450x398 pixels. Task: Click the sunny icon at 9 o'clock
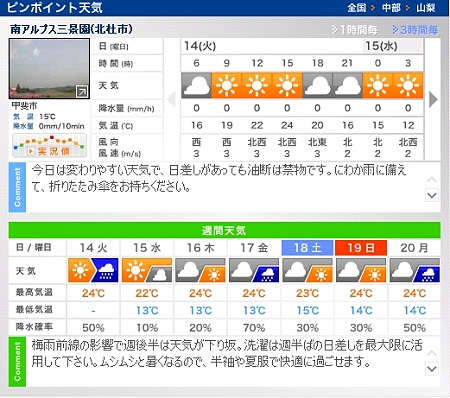(x=227, y=85)
